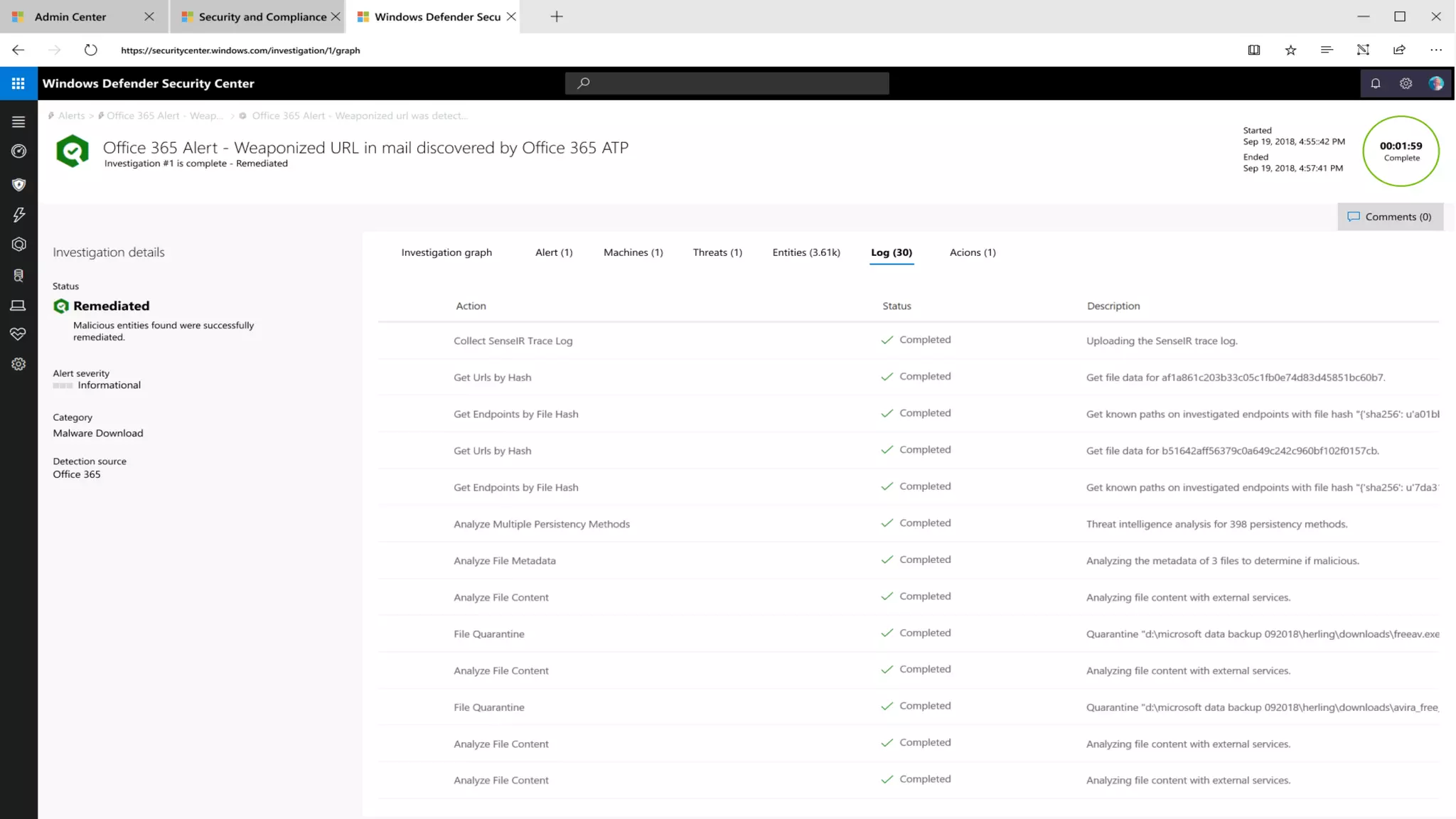The image size is (1456, 819).
Task: Switch to the Security and Compliance browser tab
Action: point(262,16)
